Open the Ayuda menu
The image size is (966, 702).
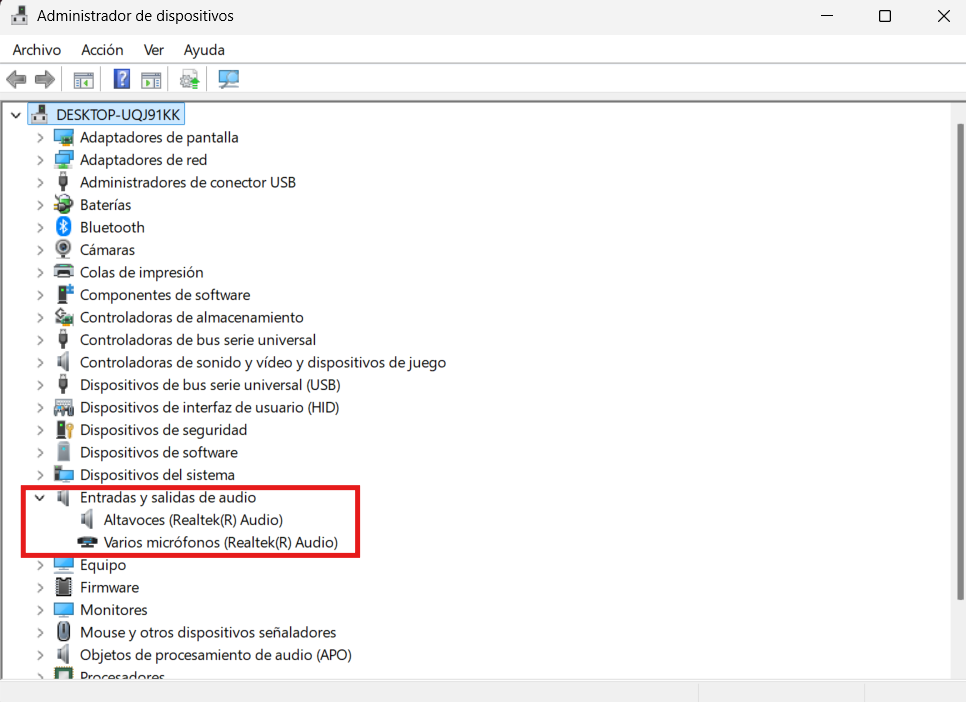204,50
